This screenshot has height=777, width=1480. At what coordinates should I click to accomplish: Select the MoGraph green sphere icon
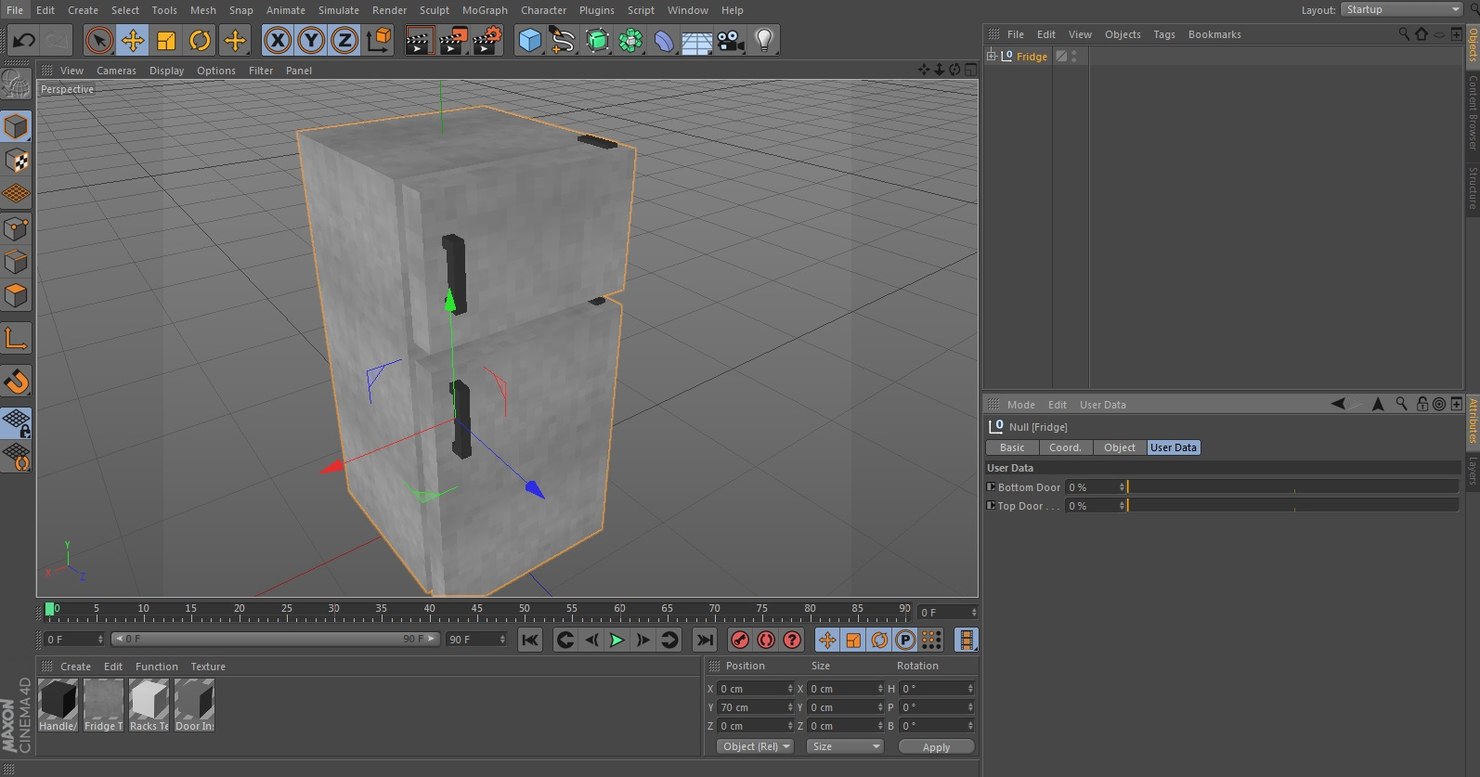coord(628,40)
